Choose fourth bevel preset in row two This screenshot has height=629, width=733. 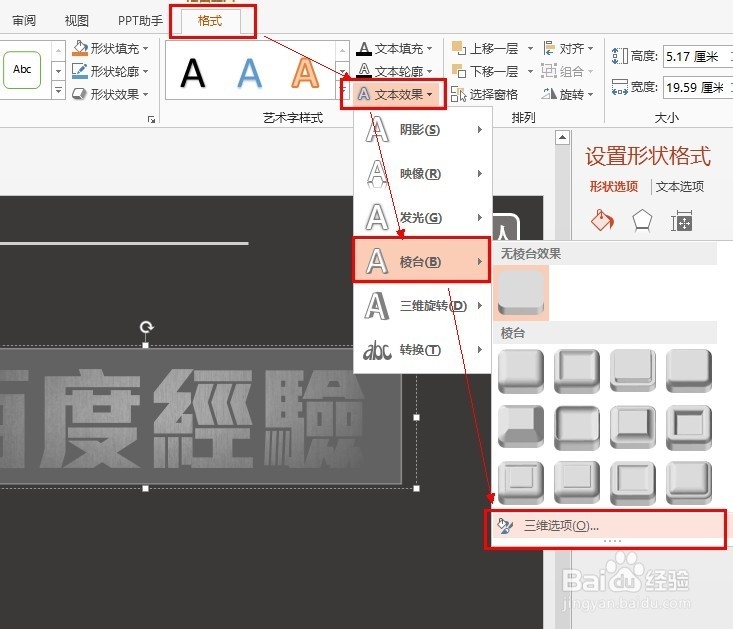[689, 427]
